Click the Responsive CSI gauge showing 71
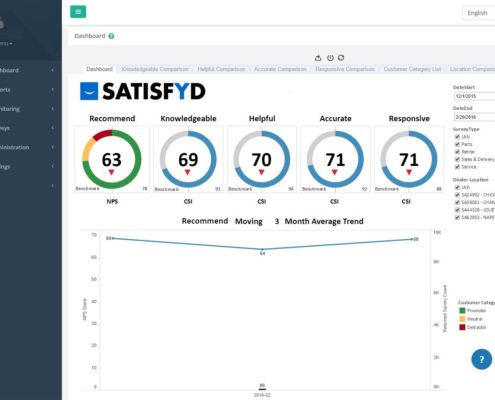 coord(409,159)
